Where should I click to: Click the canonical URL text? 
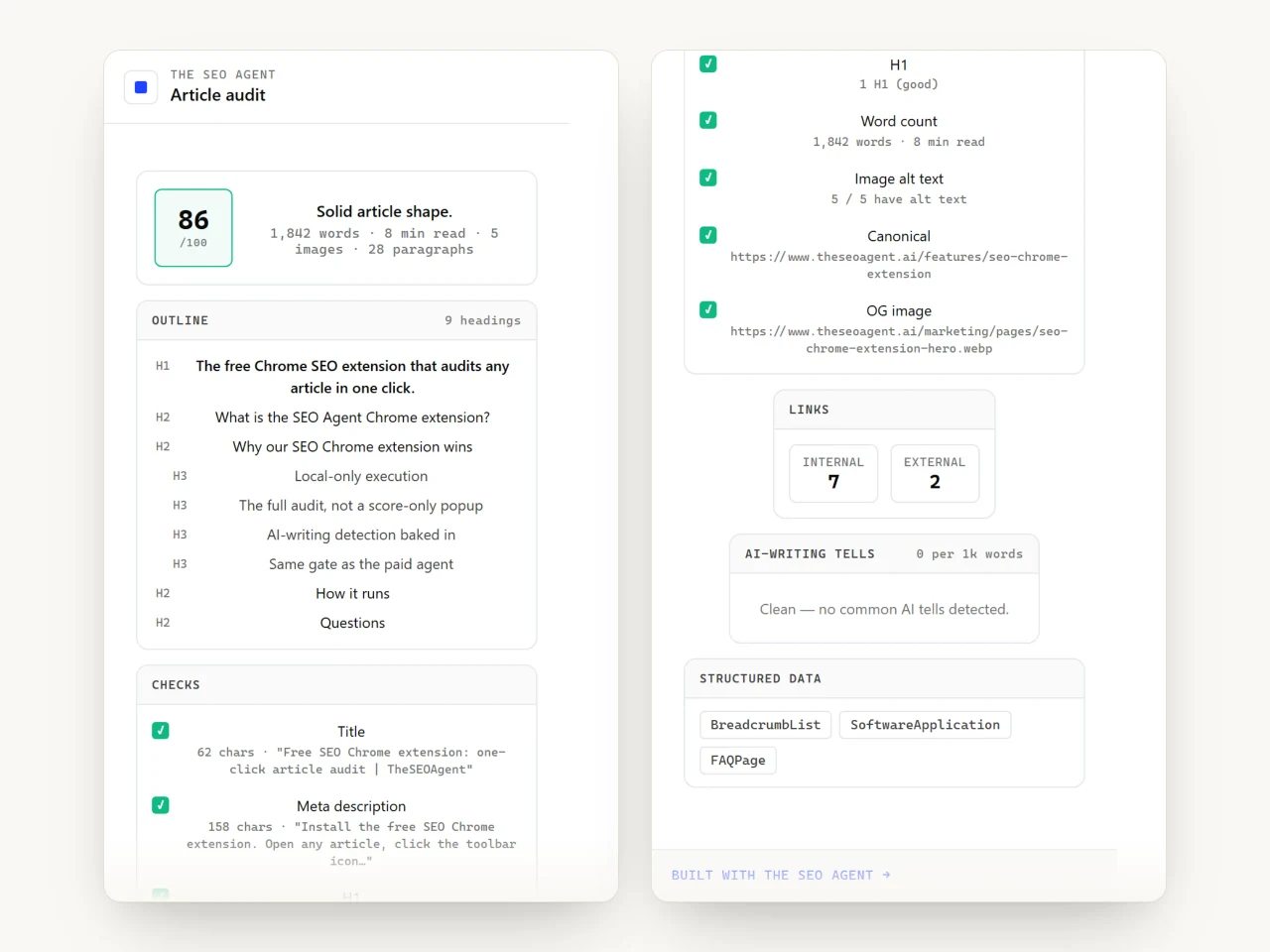(x=899, y=266)
